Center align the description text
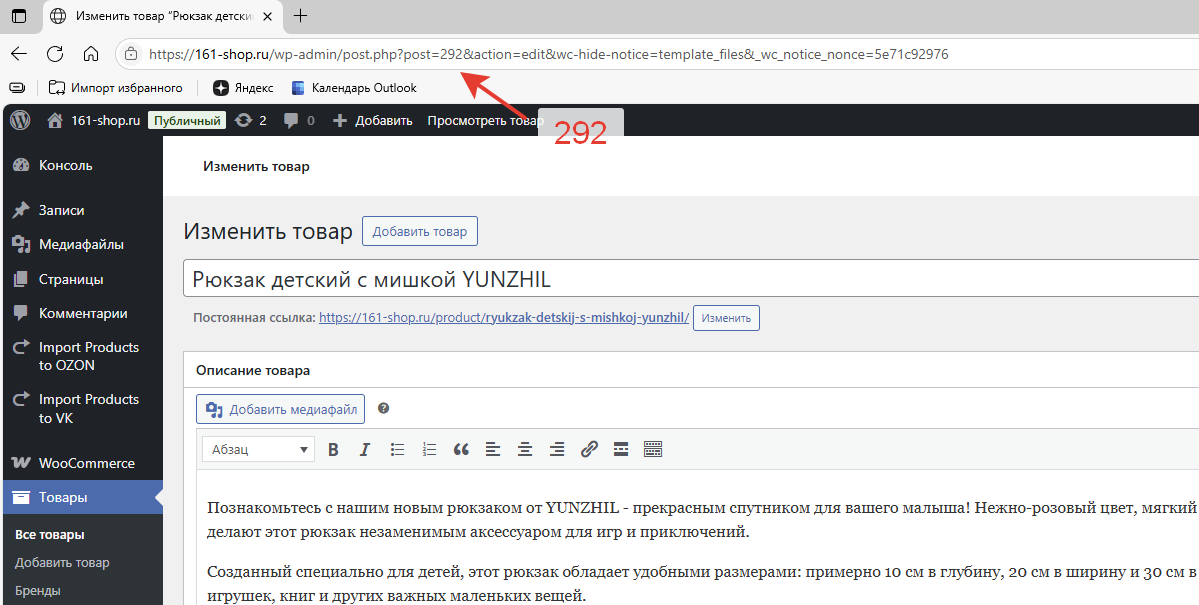The image size is (1199, 605). pos(524,450)
